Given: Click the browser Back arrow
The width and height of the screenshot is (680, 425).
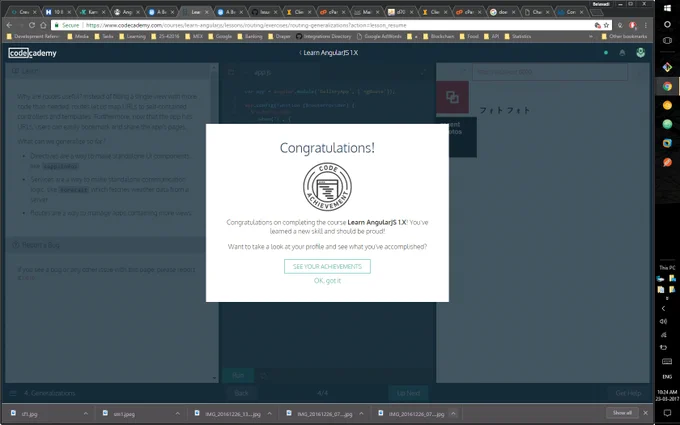Looking at the screenshot, I should [x=10, y=25].
